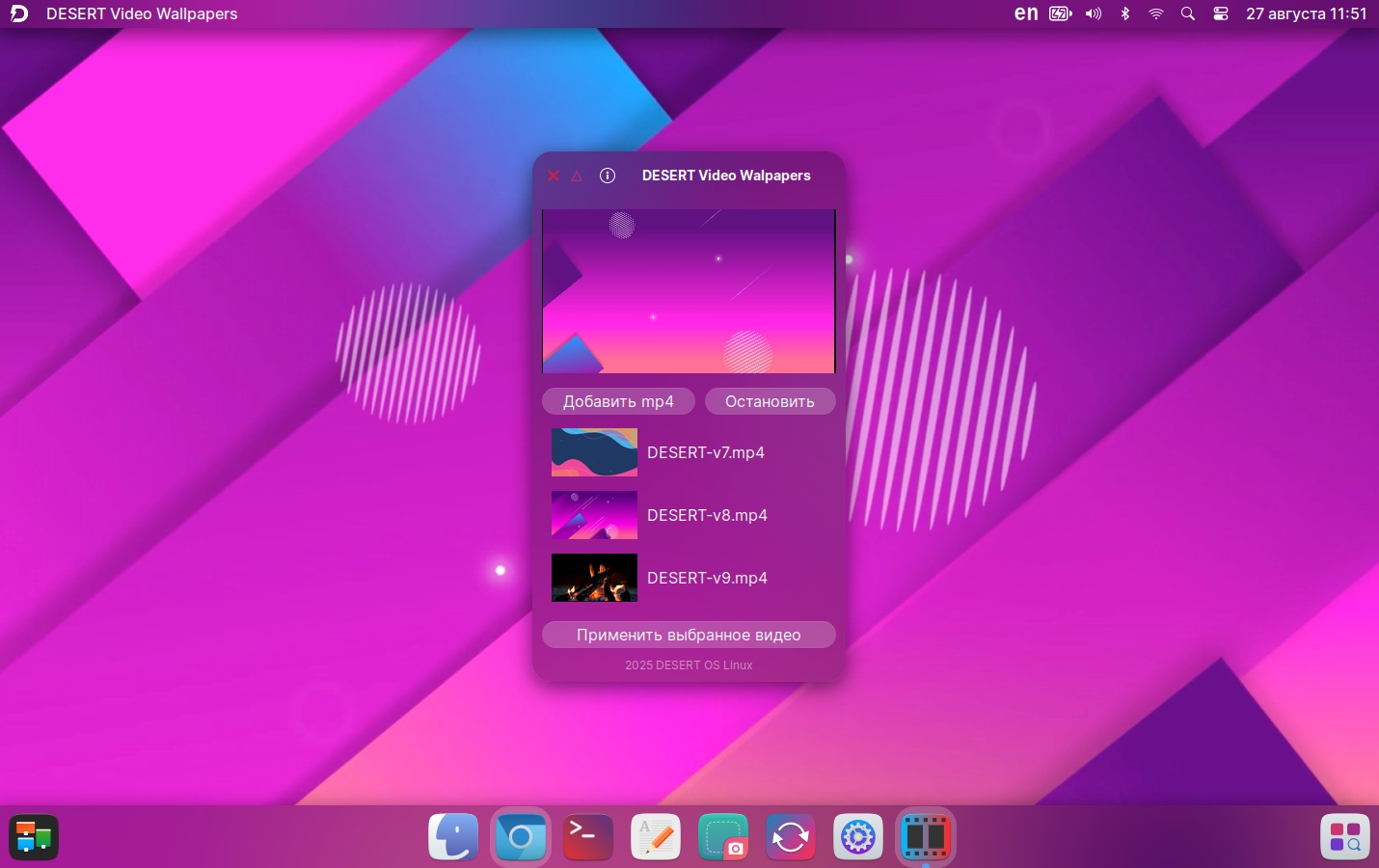
Task: Choose the DESERT-v8.mp4 thumbnail
Action: pyautogui.click(x=594, y=515)
